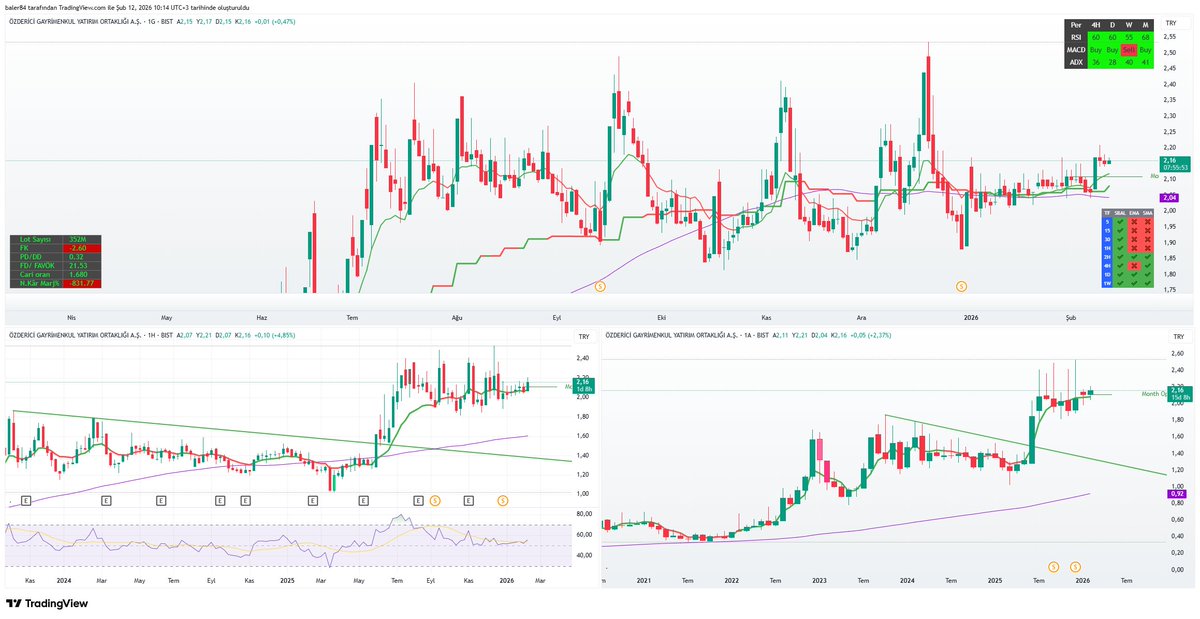
Task: Click the purple 2,04 moving average price label
Action: (x=1169, y=199)
